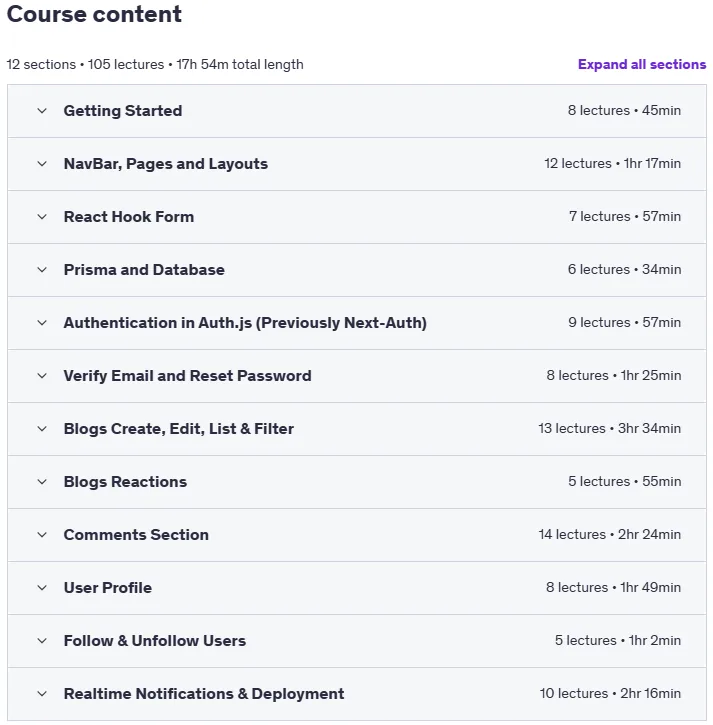The width and height of the screenshot is (713, 725).
Task: Expand chevron for Authentication in Auth.js section
Action: click(x=42, y=323)
